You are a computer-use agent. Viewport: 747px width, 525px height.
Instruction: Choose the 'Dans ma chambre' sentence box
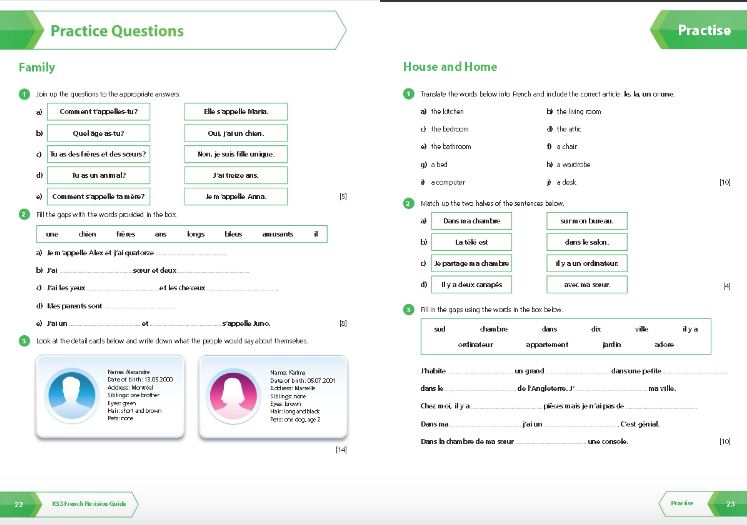point(472,221)
